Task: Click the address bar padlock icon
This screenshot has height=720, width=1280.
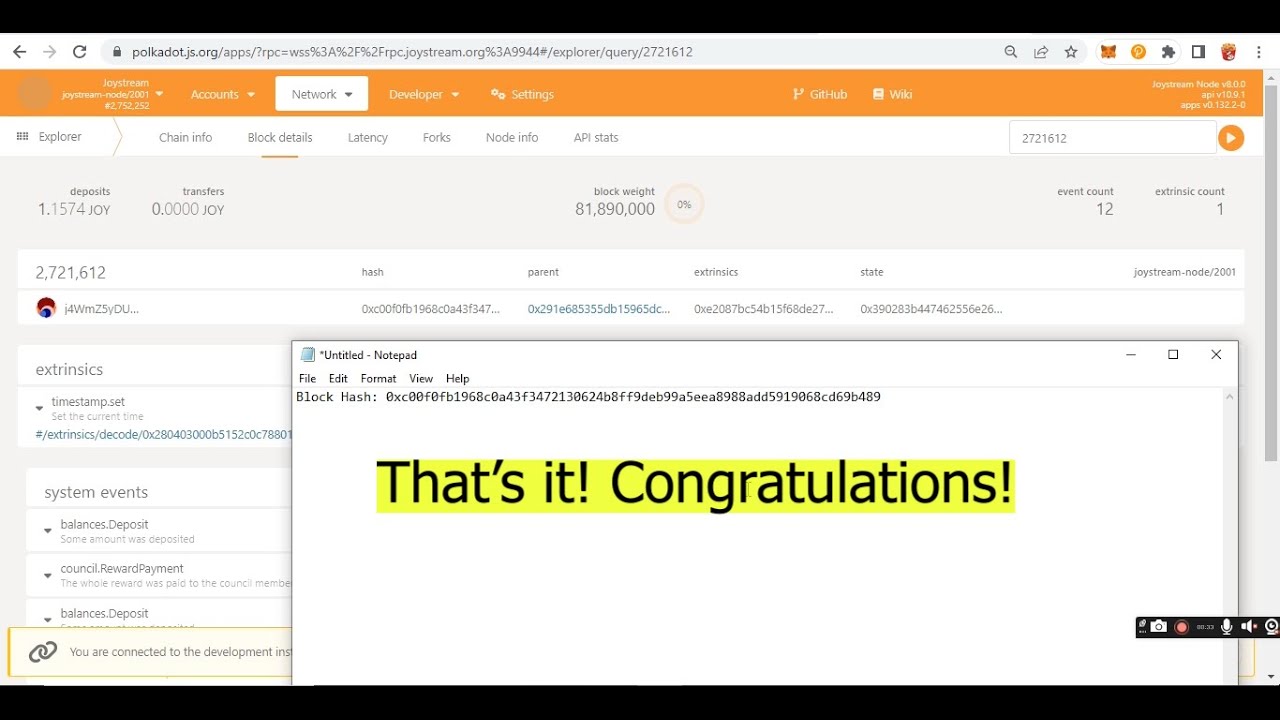Action: [117, 52]
